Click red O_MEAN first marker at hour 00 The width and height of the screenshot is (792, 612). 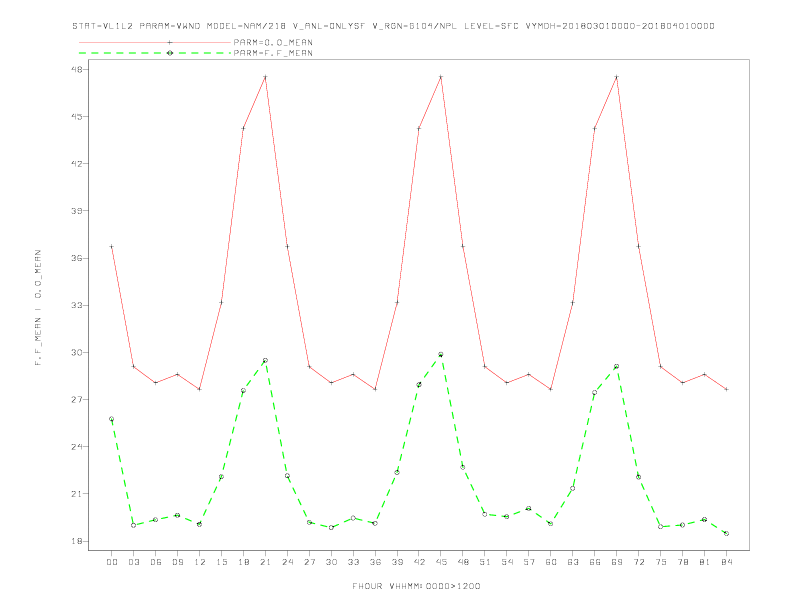tap(112, 246)
